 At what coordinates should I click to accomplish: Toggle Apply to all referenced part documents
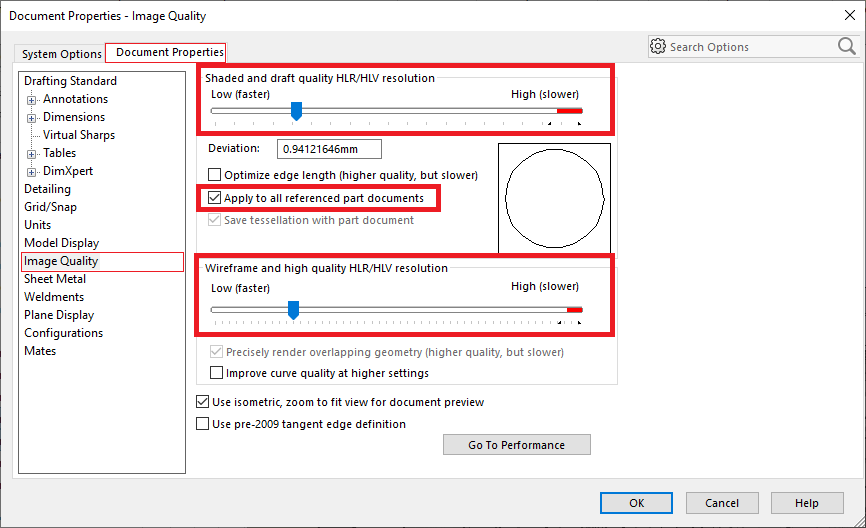coord(215,198)
